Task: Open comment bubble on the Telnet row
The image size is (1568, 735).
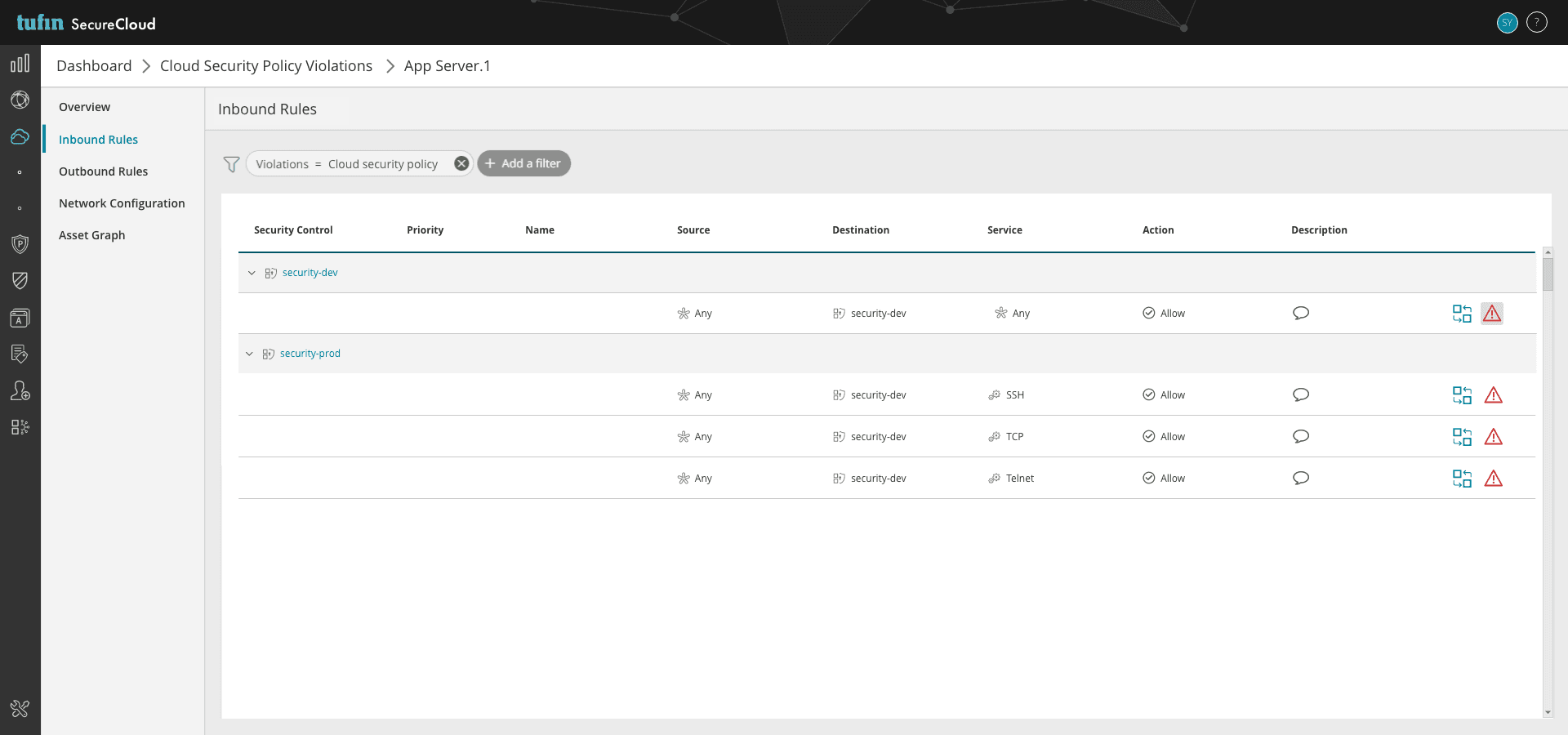Action: point(1301,478)
